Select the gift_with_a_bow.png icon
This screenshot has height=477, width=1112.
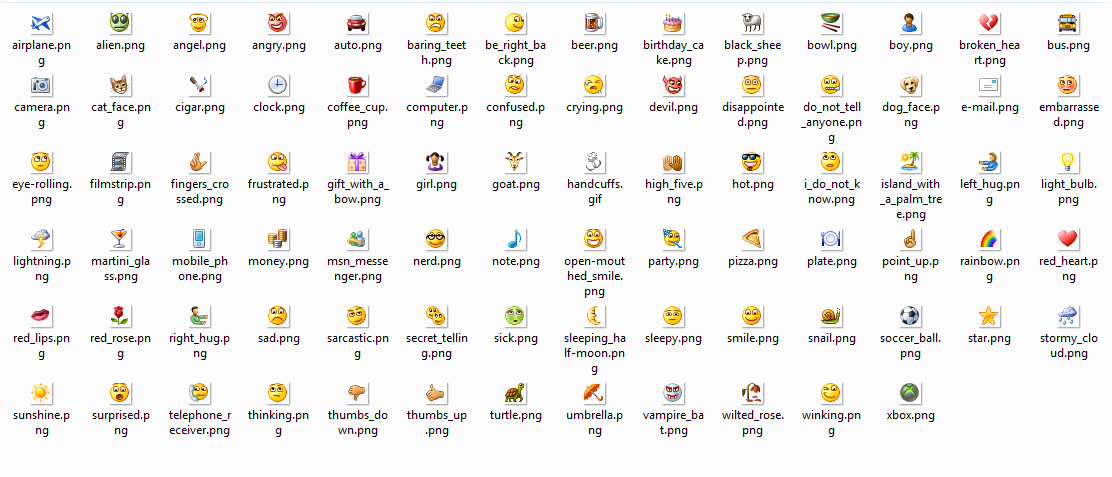click(357, 163)
